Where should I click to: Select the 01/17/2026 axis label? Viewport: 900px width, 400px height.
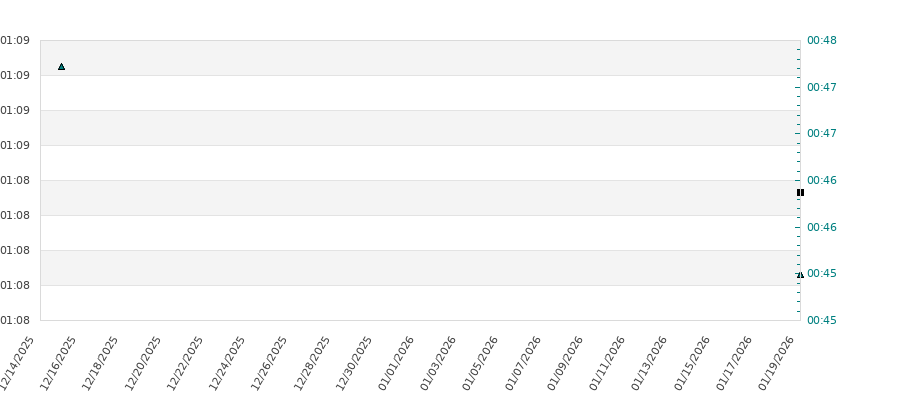737,362
